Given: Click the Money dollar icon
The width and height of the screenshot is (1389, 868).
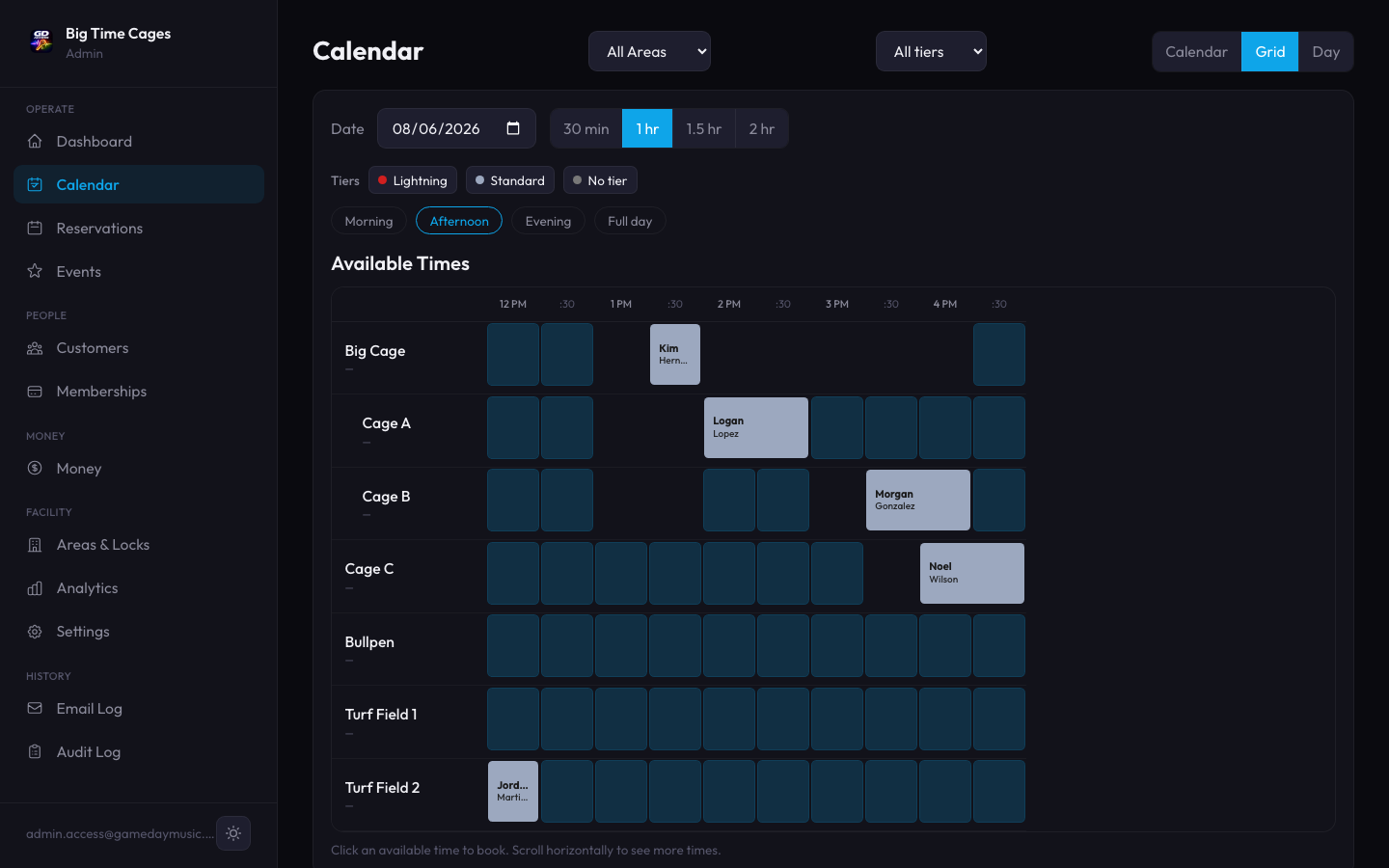Looking at the screenshot, I should tap(35, 468).
